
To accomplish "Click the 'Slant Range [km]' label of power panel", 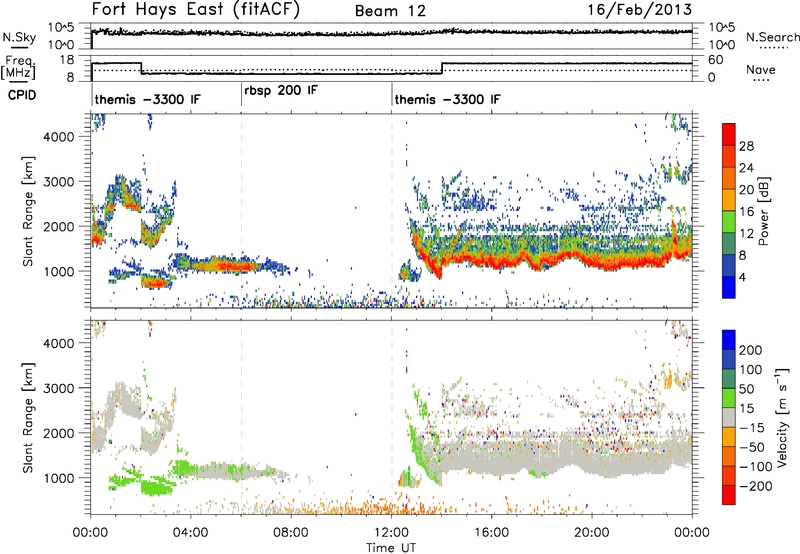I will click(x=28, y=211).
